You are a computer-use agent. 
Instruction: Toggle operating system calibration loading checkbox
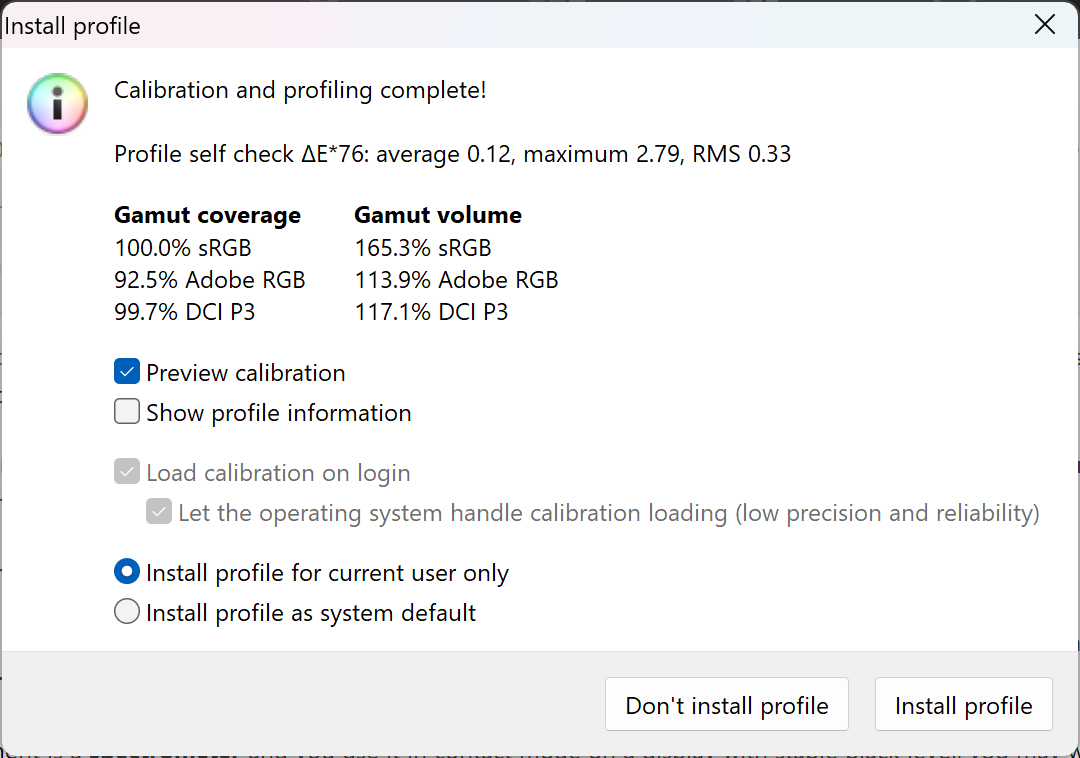[159, 513]
